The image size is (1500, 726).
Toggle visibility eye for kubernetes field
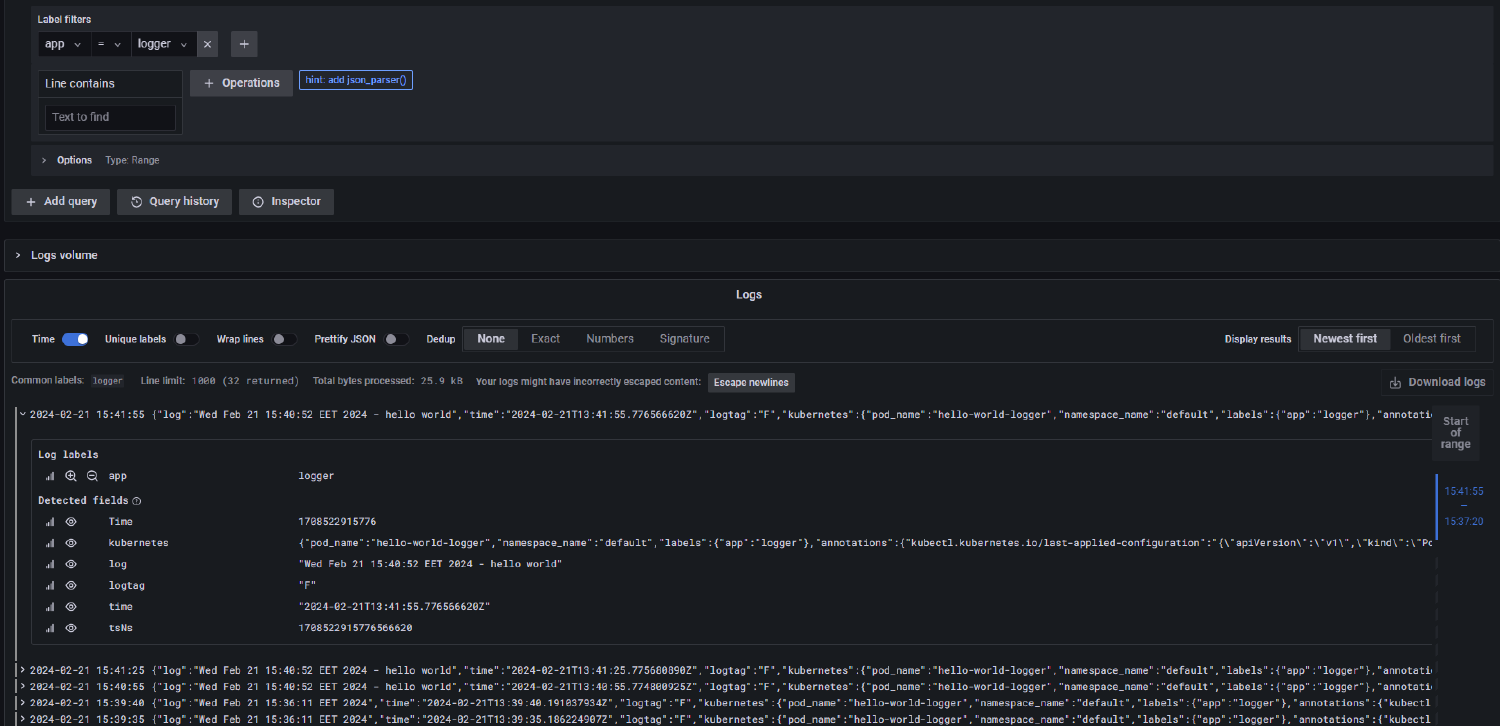(71, 543)
